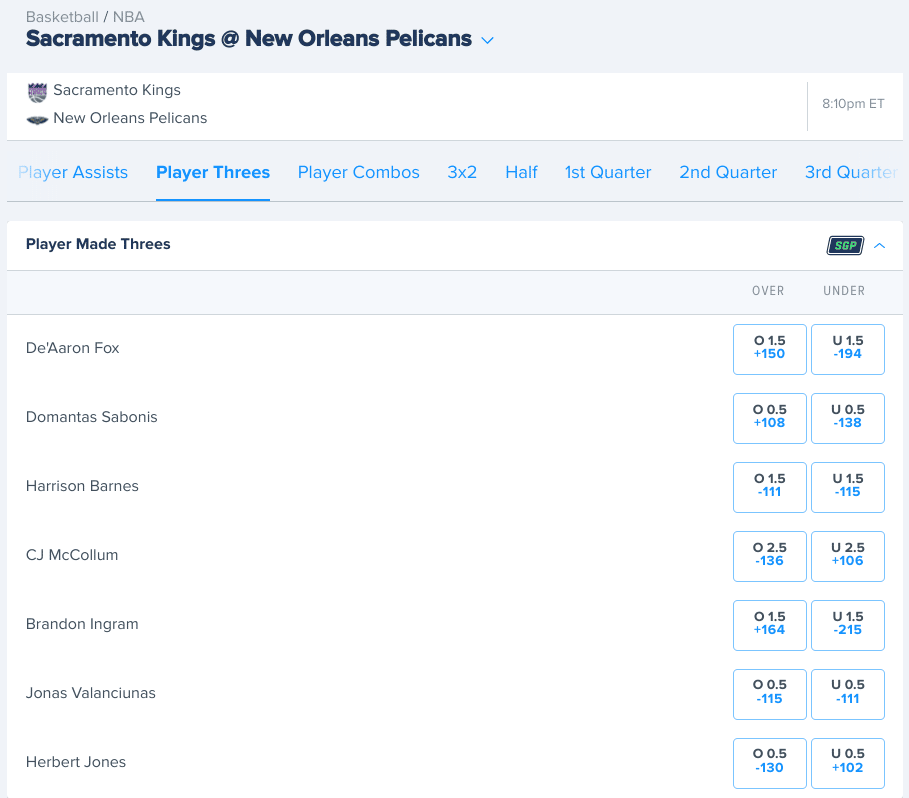This screenshot has height=798, width=909.
Task: Collapse the Player Made Threes section
Action: pyautogui.click(x=879, y=246)
